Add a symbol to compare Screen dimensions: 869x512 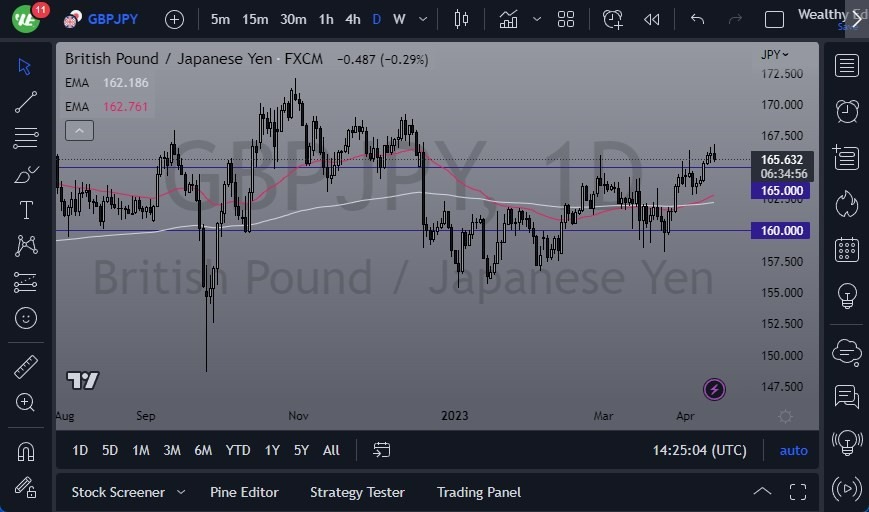pos(174,20)
